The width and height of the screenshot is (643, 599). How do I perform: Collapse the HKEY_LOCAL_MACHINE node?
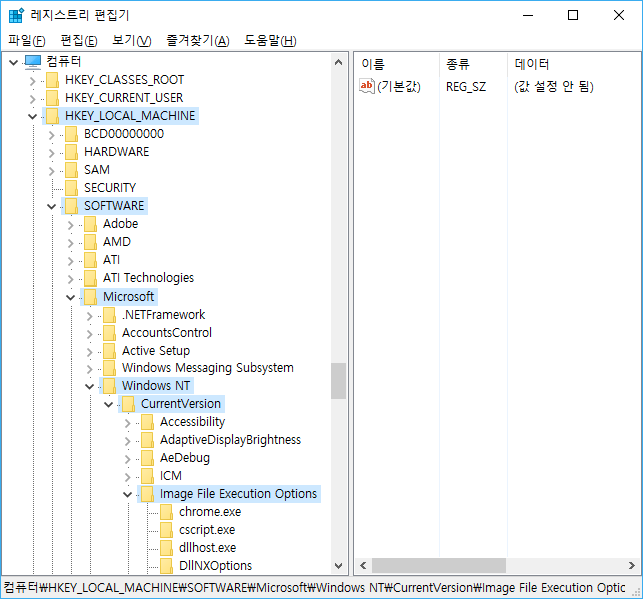click(x=32, y=117)
